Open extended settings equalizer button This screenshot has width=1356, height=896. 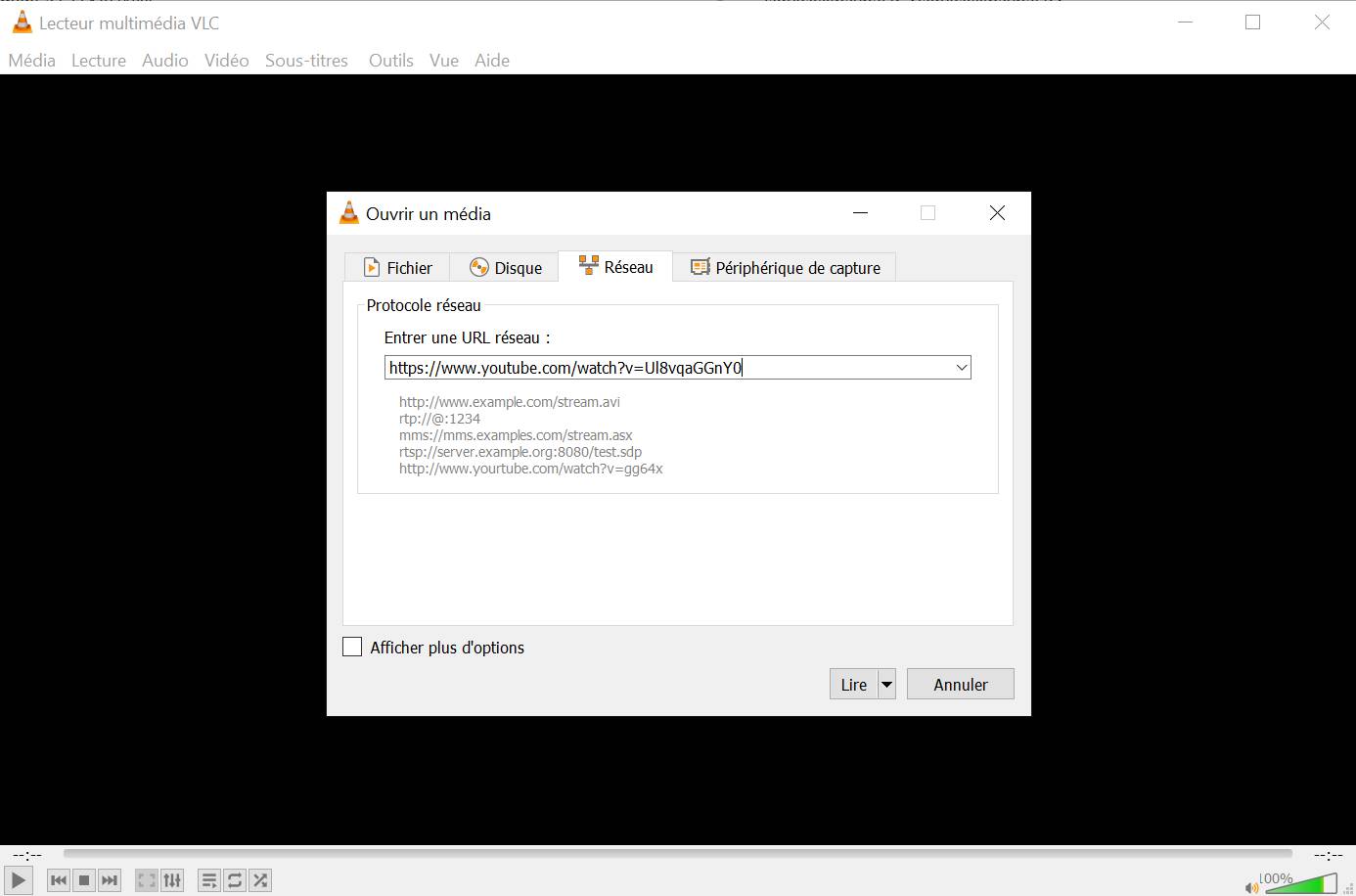[172, 880]
